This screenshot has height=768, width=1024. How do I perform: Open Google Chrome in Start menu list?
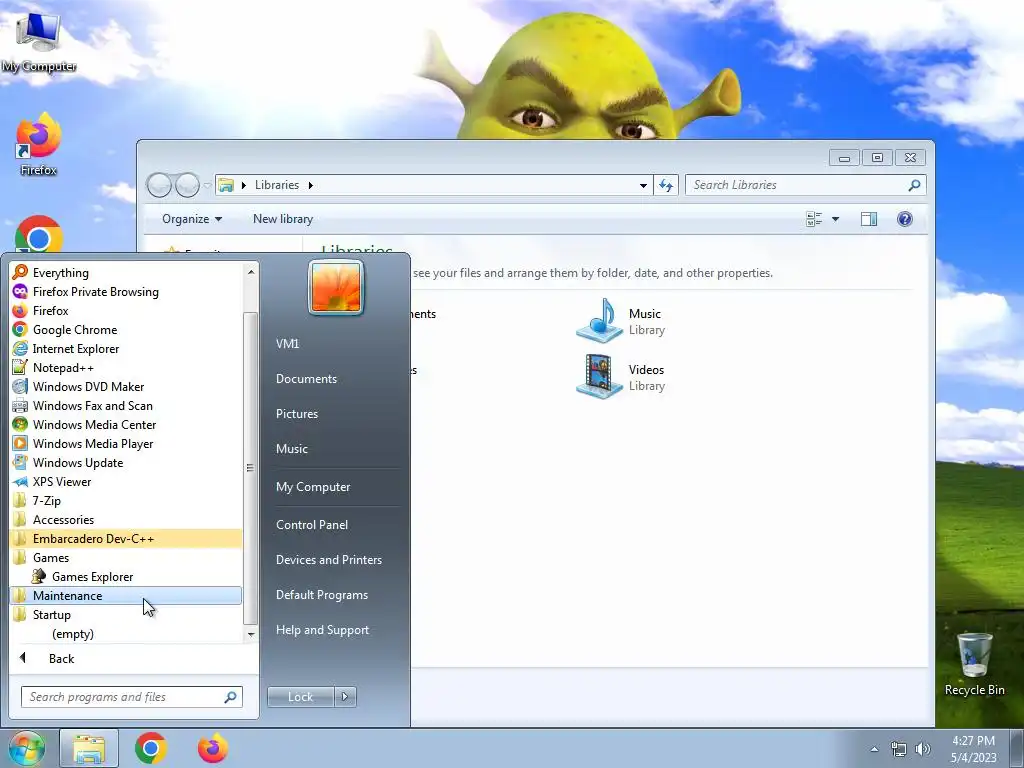[x=126, y=330]
